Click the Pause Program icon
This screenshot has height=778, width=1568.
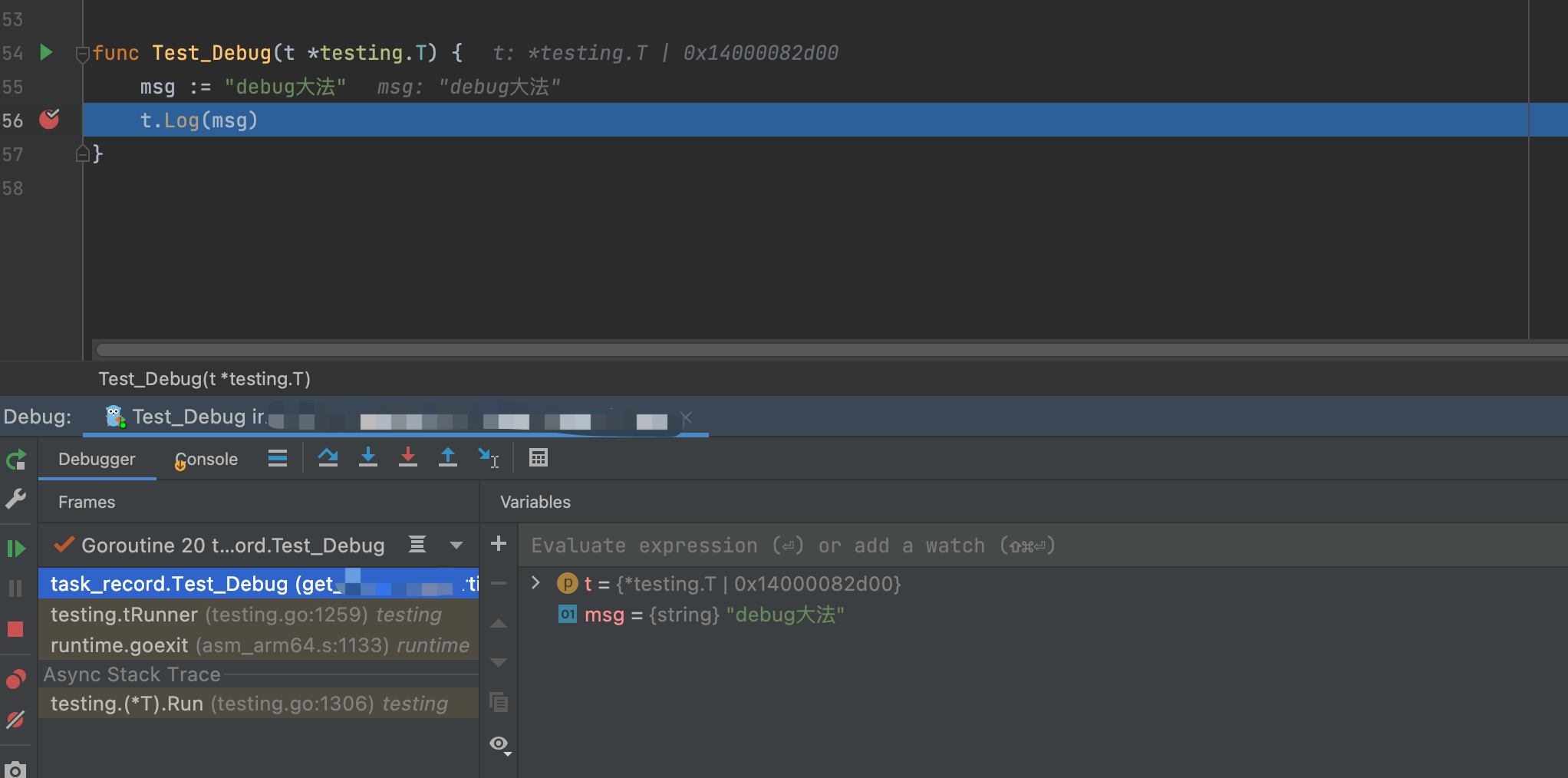(15, 588)
